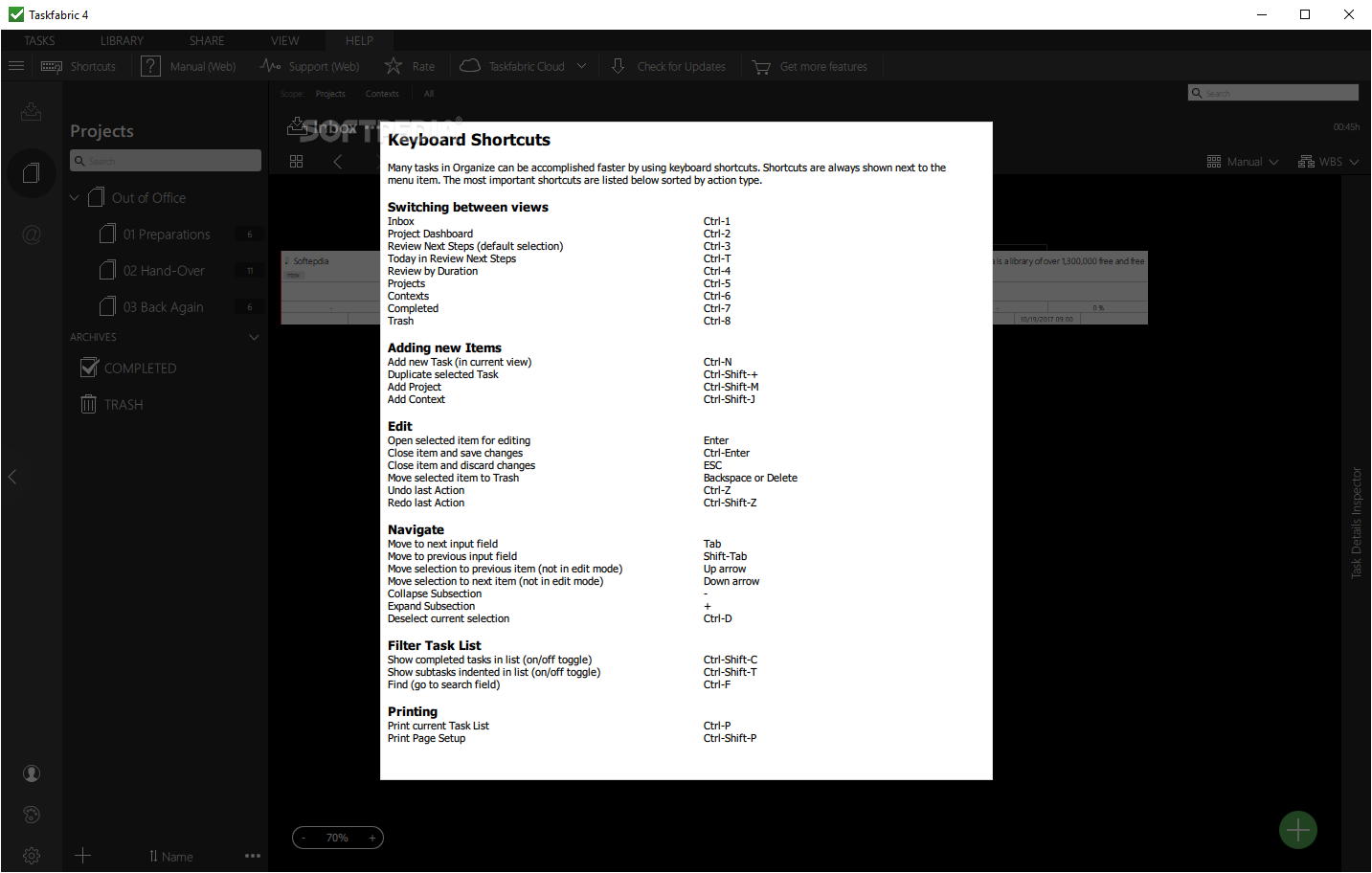Select 03 Back Again project
1372x873 pixels.
tap(169, 307)
